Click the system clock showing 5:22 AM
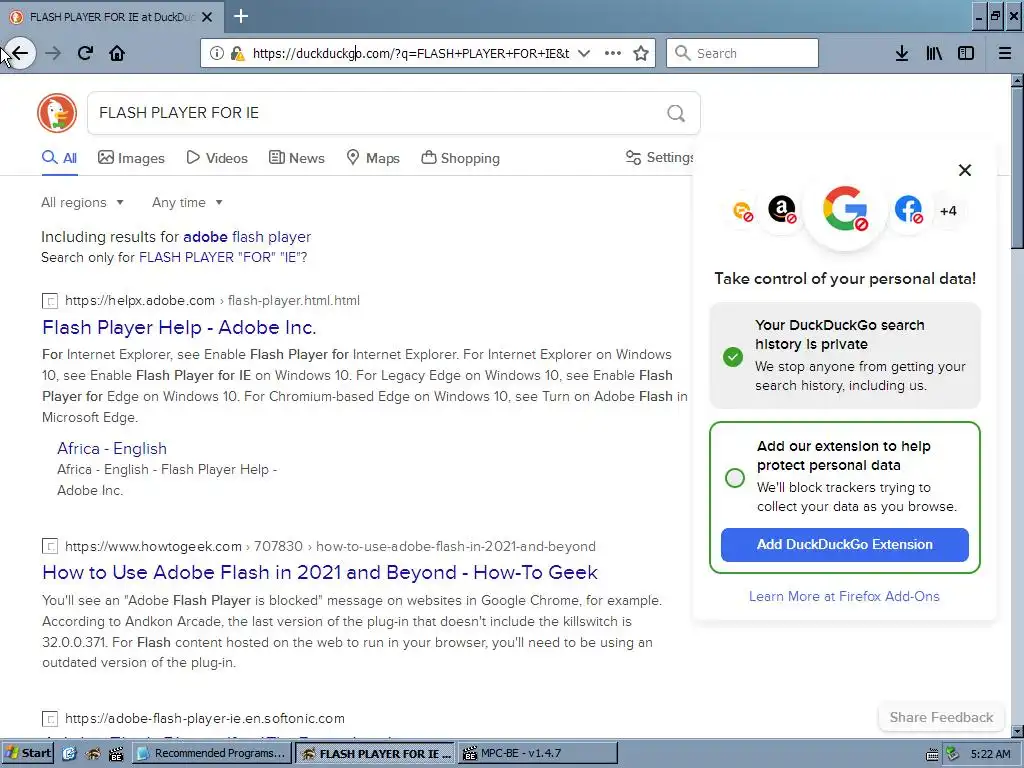 click(x=991, y=754)
